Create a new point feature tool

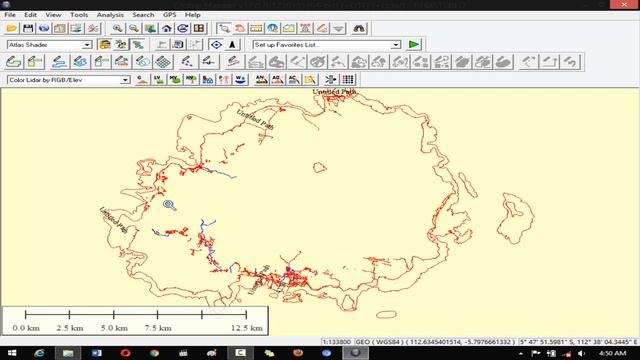(x=187, y=62)
